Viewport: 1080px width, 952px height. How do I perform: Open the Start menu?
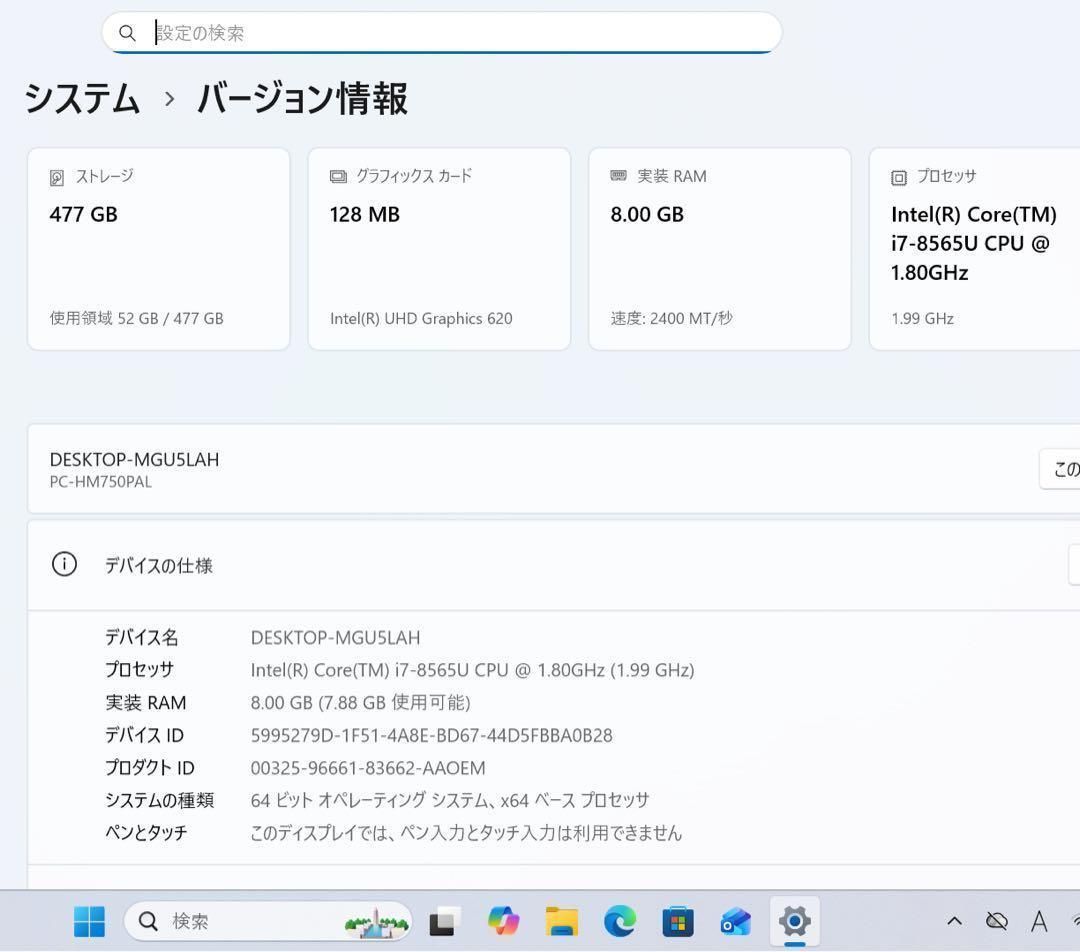click(x=89, y=921)
